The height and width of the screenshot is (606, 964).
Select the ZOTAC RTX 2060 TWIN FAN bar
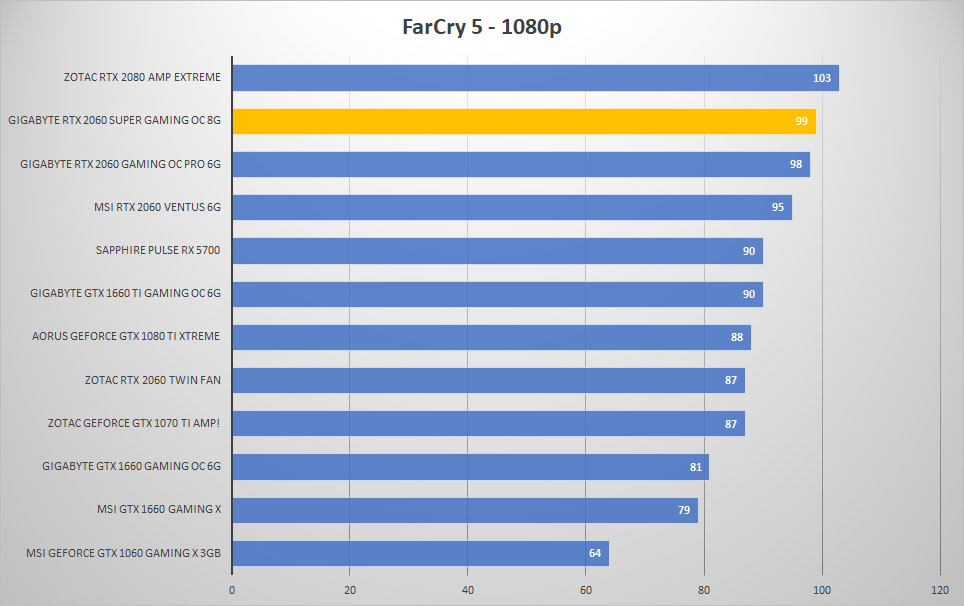489,380
